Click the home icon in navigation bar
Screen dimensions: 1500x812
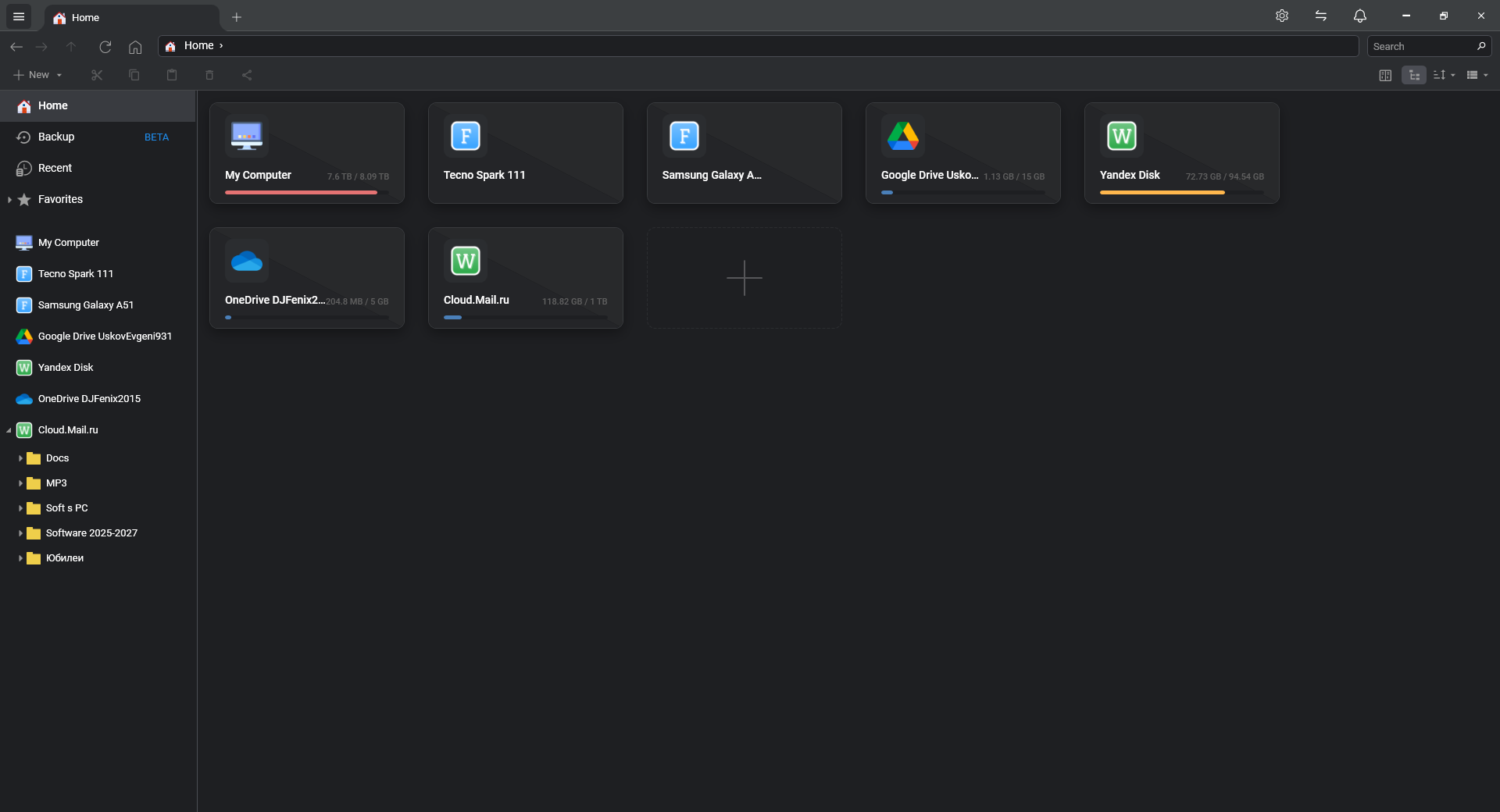click(x=135, y=47)
